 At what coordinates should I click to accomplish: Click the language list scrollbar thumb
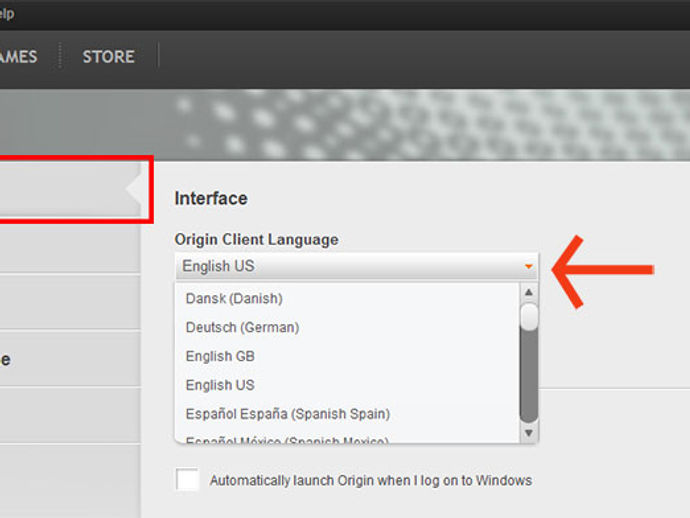pos(529,316)
